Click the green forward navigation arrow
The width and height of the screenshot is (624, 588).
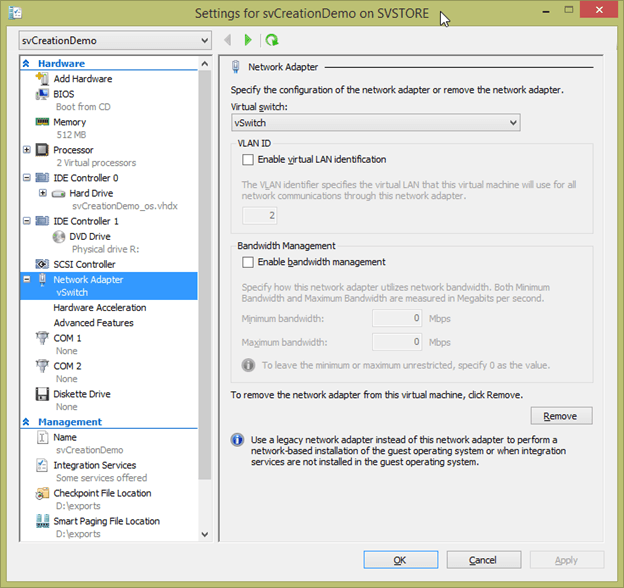(248, 40)
